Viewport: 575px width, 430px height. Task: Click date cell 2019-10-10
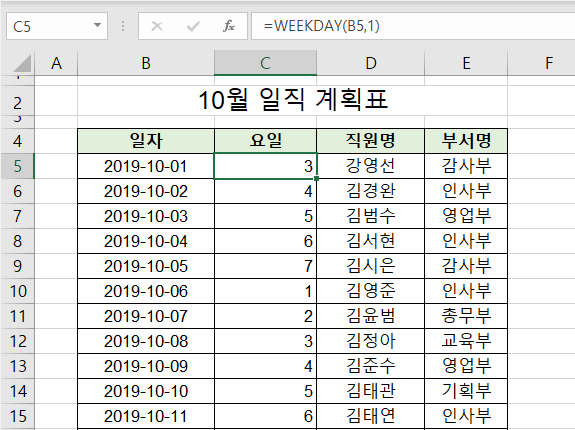point(146,391)
